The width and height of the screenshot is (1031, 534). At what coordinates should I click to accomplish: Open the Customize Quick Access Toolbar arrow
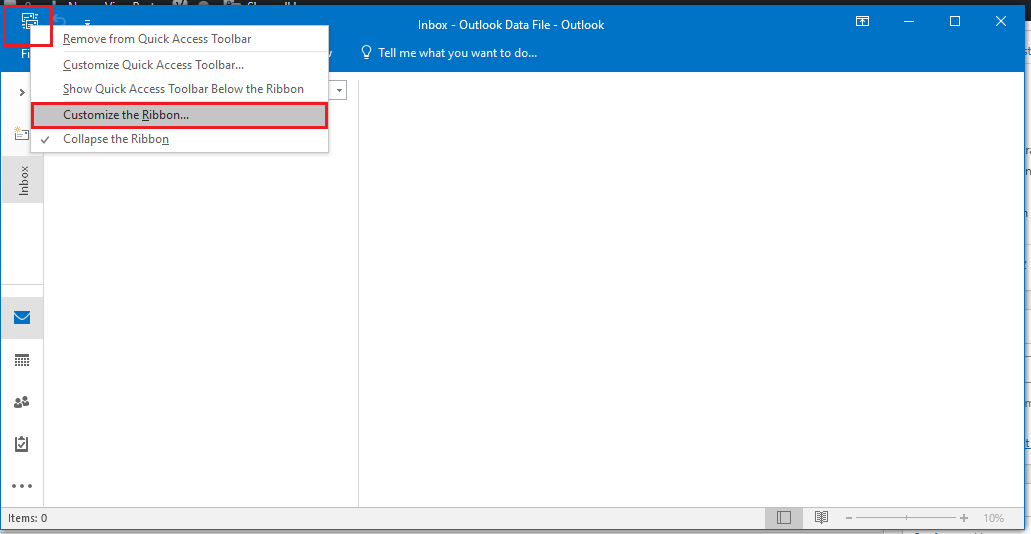pyautogui.click(x=87, y=23)
